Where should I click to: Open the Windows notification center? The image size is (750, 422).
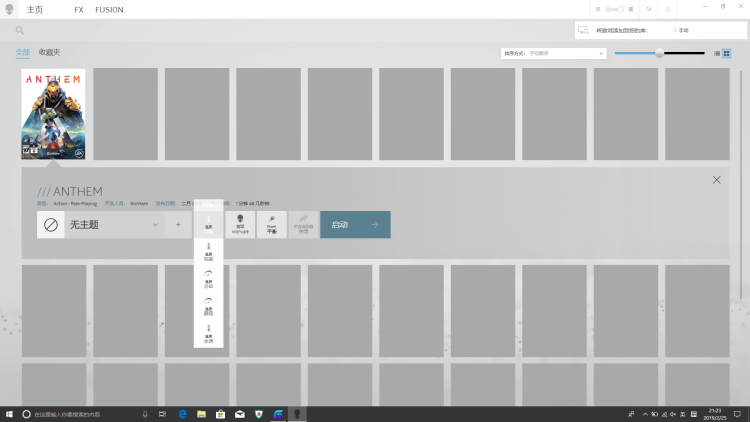[738, 414]
